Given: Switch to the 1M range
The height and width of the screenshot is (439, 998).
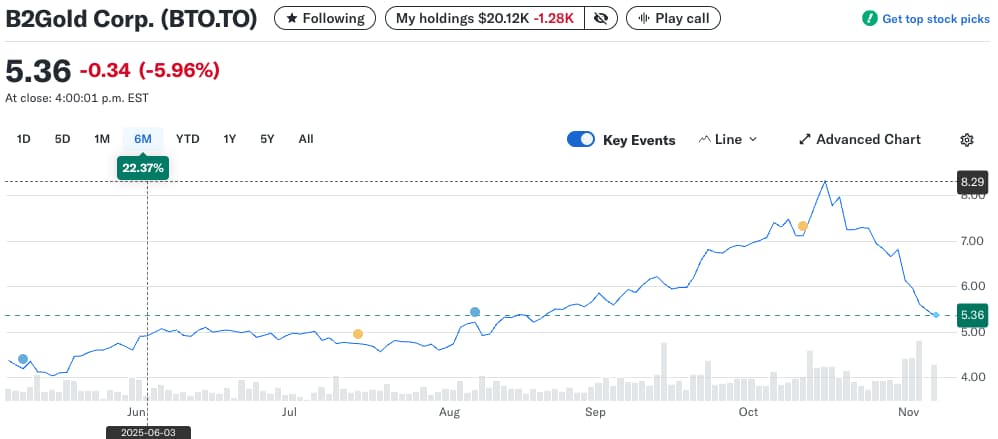Looking at the screenshot, I should 101,139.
